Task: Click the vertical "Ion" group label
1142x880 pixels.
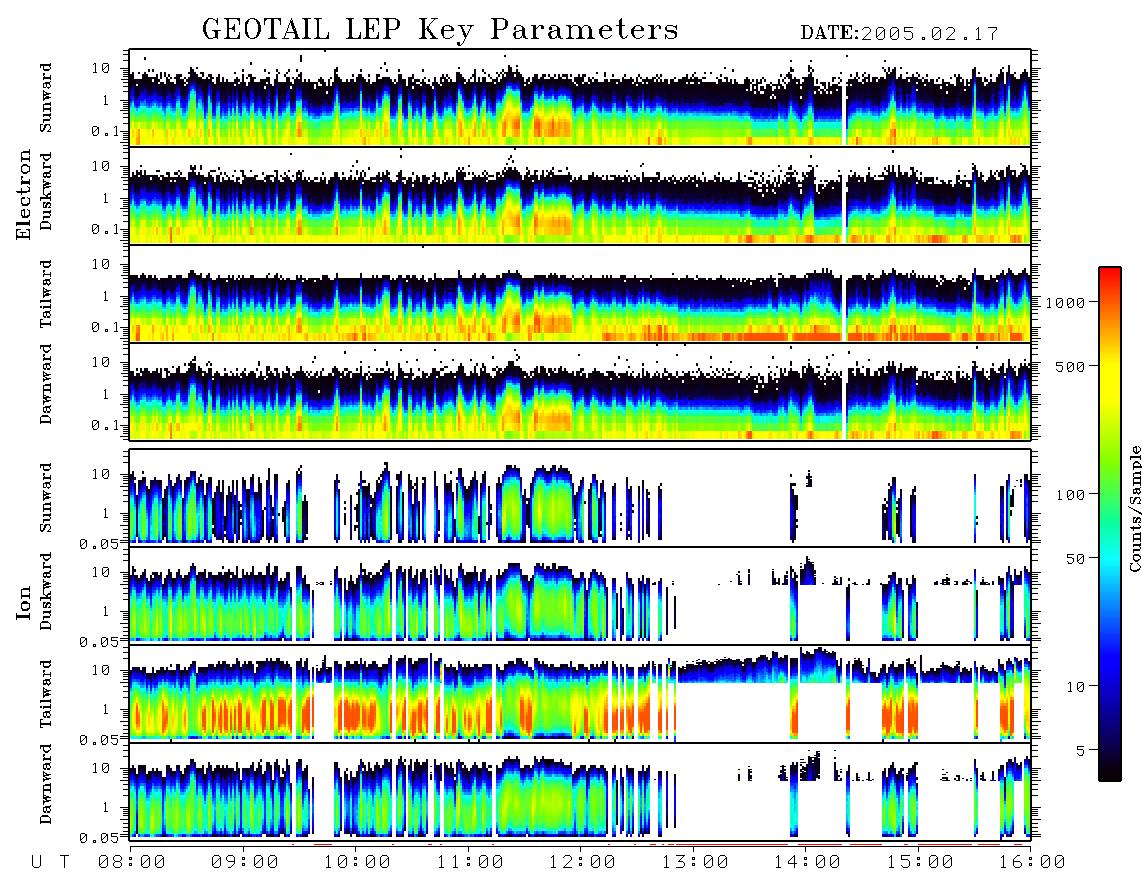Action: (x=24, y=604)
